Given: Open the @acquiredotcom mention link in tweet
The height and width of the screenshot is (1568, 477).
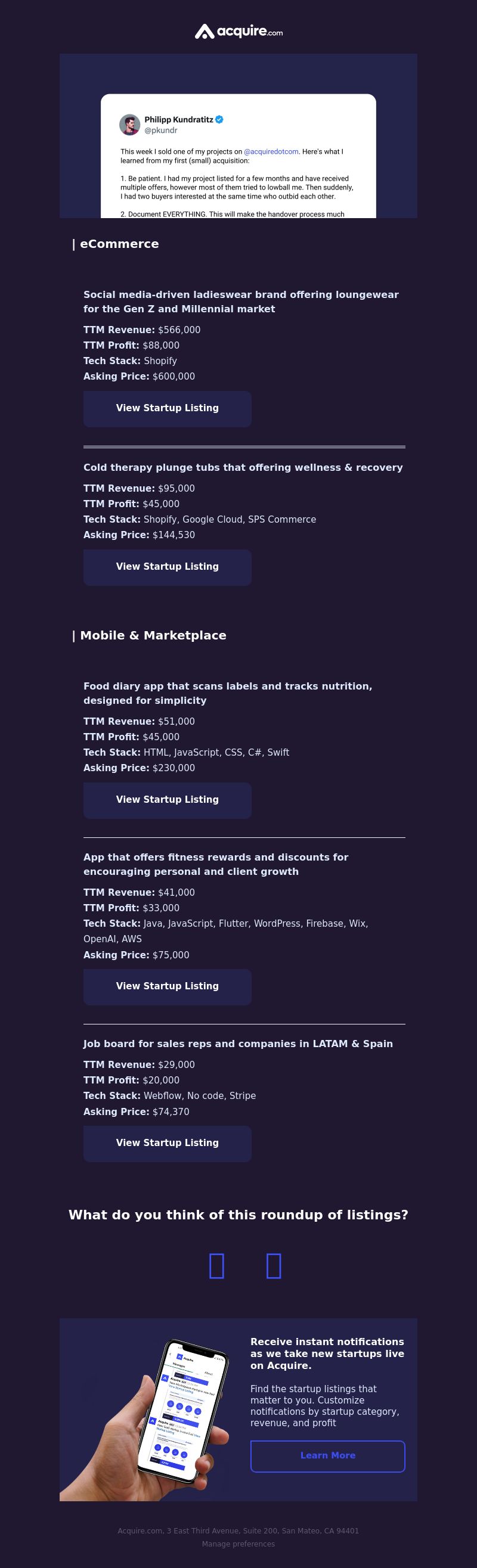Looking at the screenshot, I should [271, 151].
